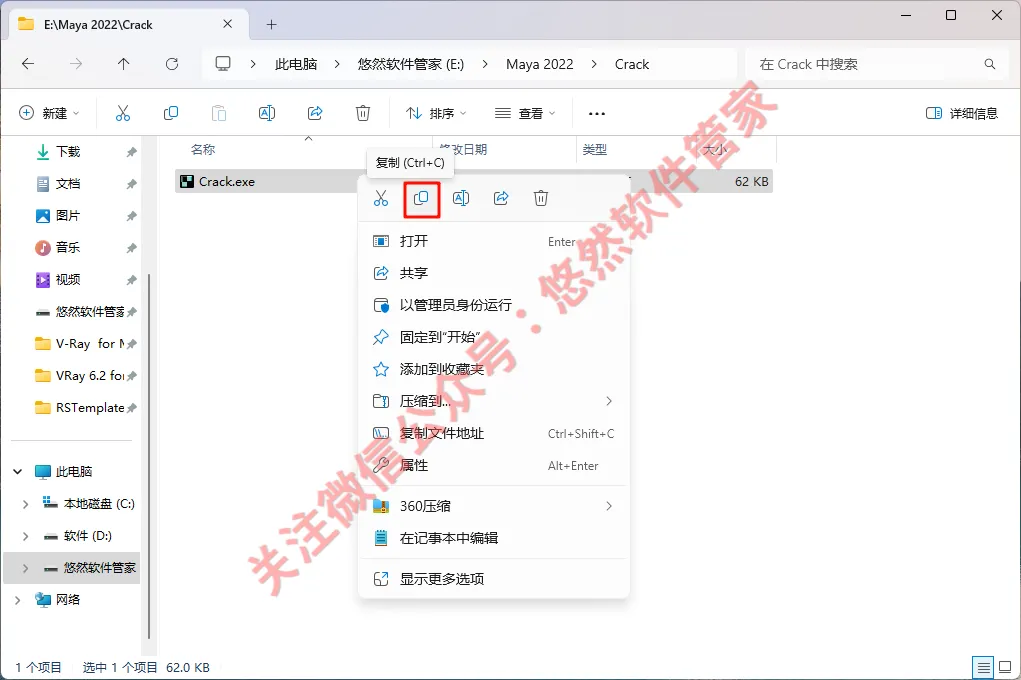Choose 添加到收藏夹 in the context menu
The image size is (1021, 680).
(494, 369)
